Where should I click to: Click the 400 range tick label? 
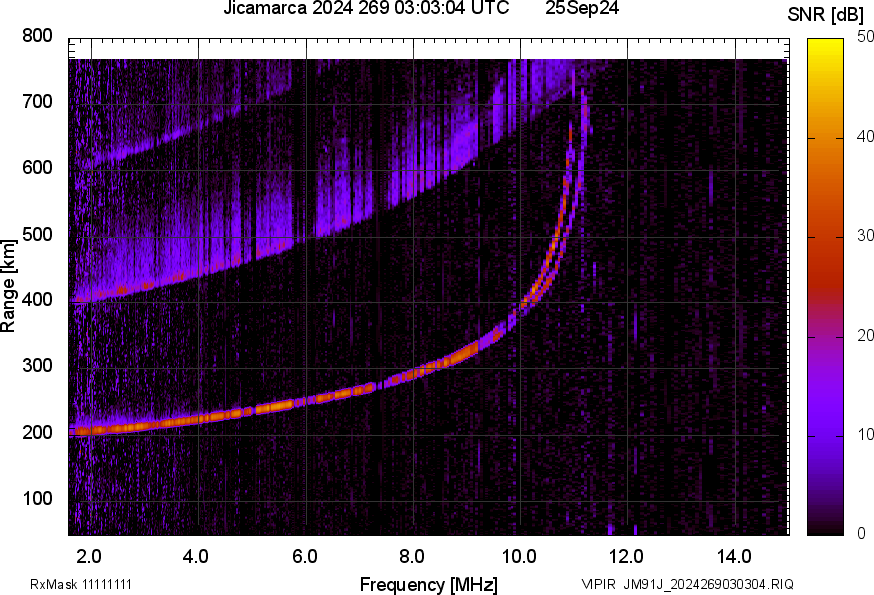click(37, 299)
